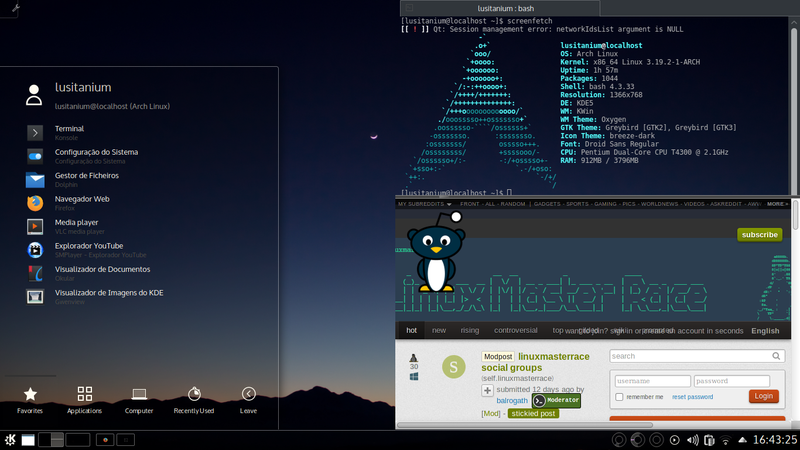Image resolution: width=800 pixels, height=450 pixels.
Task: Click the username input field
Action: tap(653, 381)
